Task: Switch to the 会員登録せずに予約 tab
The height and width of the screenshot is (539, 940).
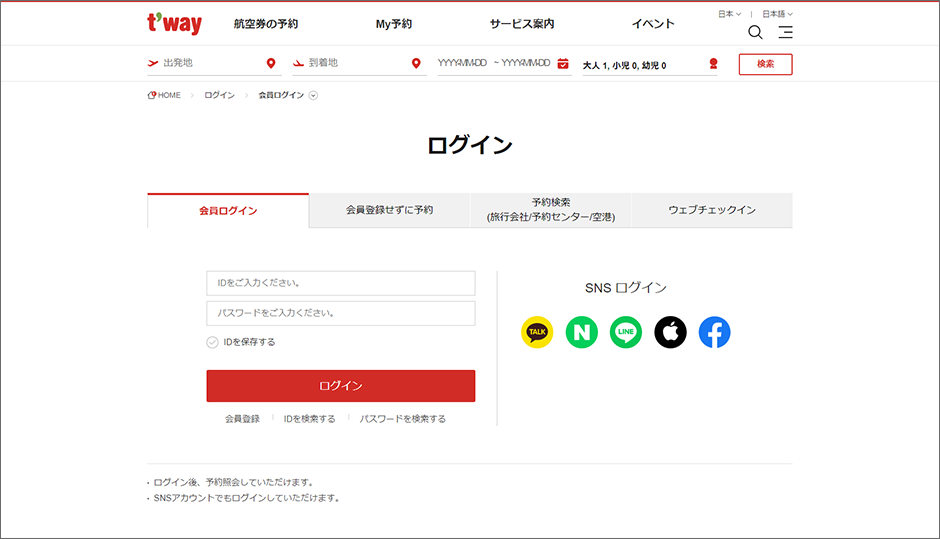Action: (x=389, y=211)
